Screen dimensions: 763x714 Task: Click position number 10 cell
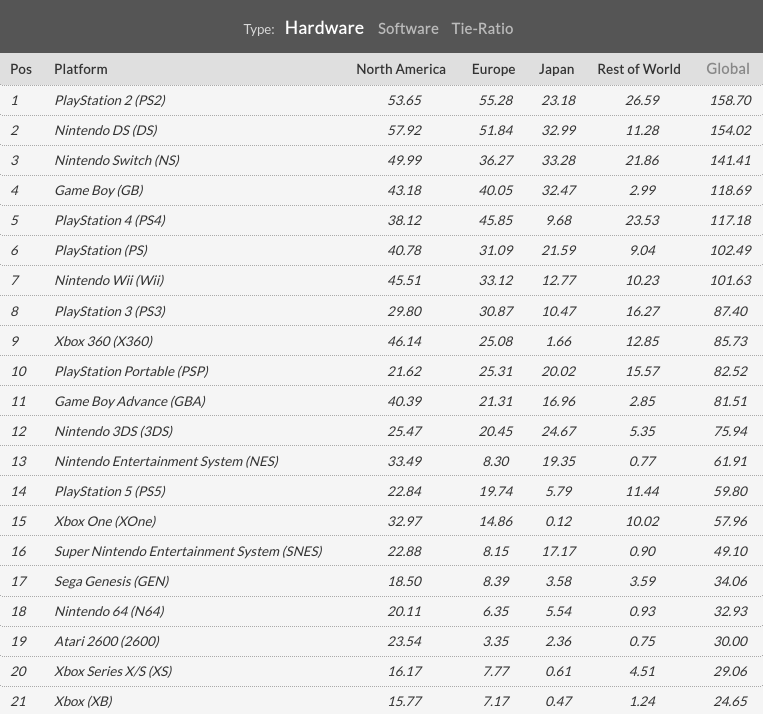[x=18, y=371]
